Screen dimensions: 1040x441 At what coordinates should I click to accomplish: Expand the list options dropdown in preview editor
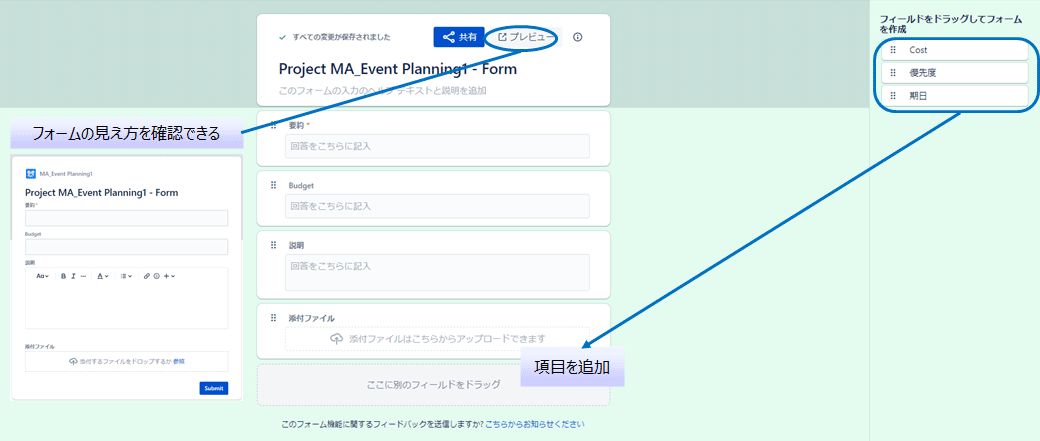click(x=126, y=275)
